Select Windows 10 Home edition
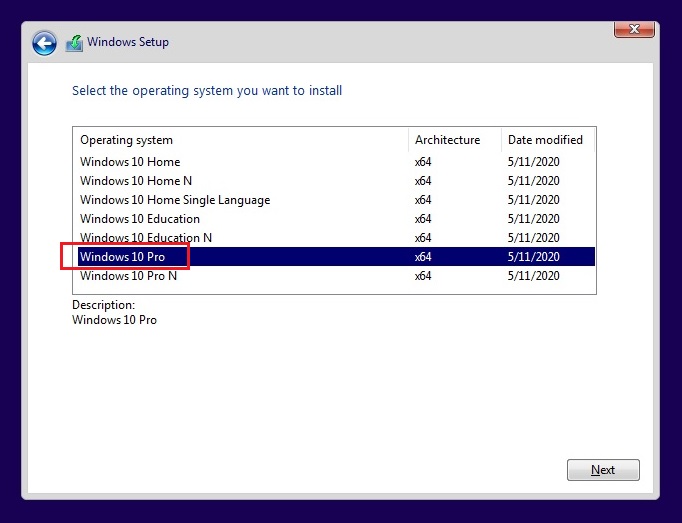Screen dimensions: 682x523 [x=334, y=162]
